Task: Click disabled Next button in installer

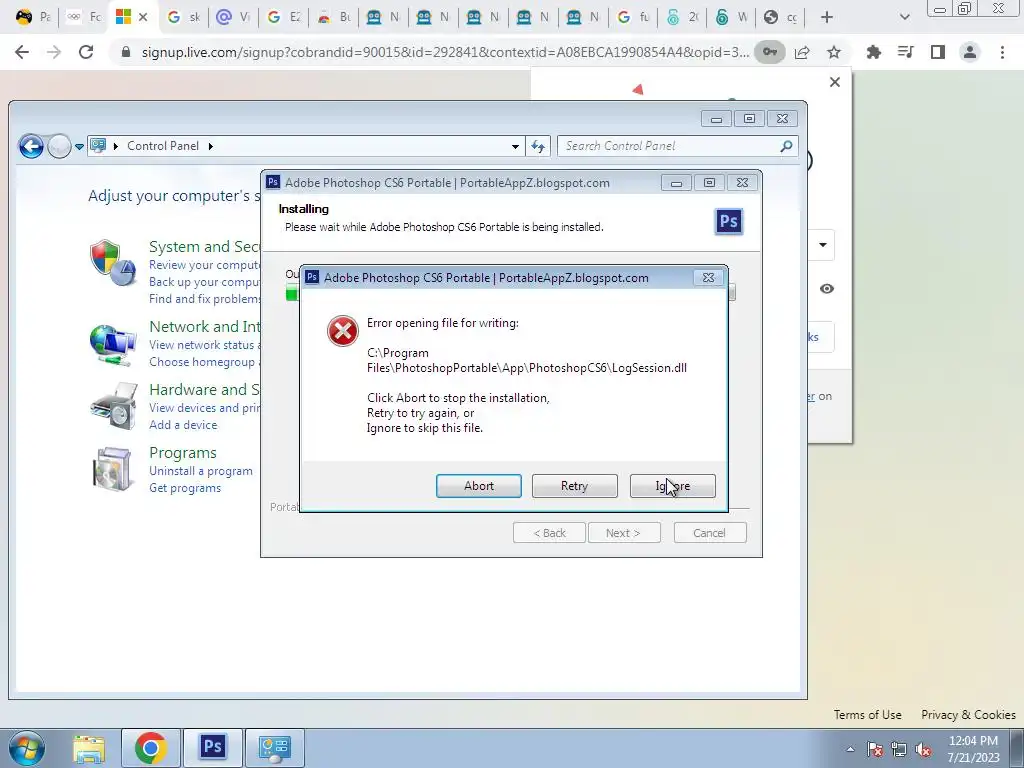Action: click(624, 533)
